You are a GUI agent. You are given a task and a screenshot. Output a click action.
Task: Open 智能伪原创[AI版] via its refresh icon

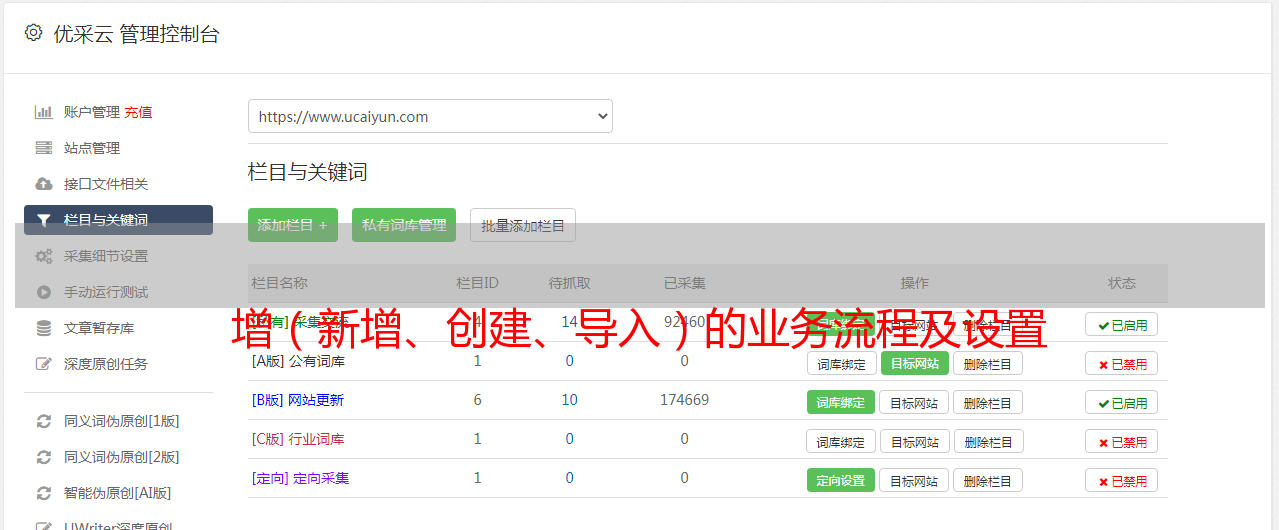tap(43, 493)
